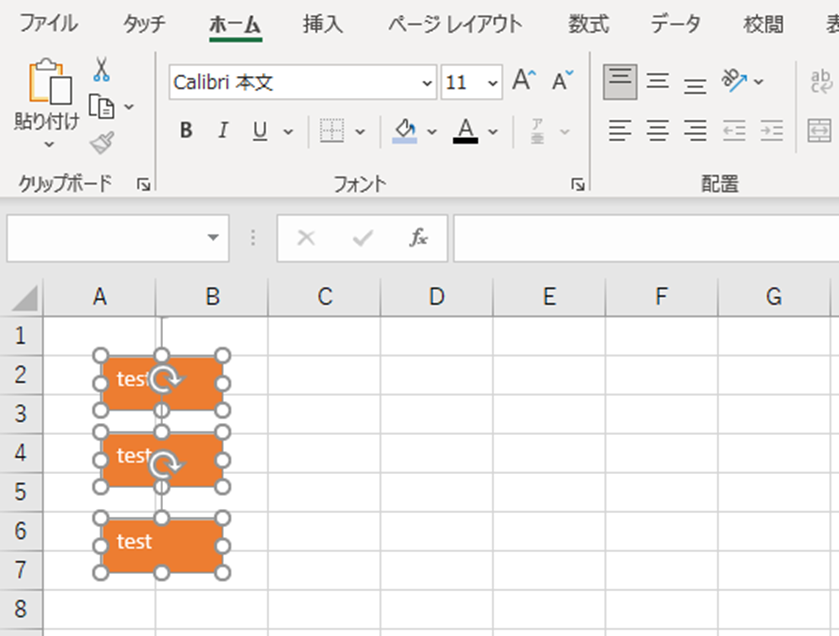Image resolution: width=839 pixels, height=636 pixels.
Task: Toggle Italic formatting
Action: point(223,131)
